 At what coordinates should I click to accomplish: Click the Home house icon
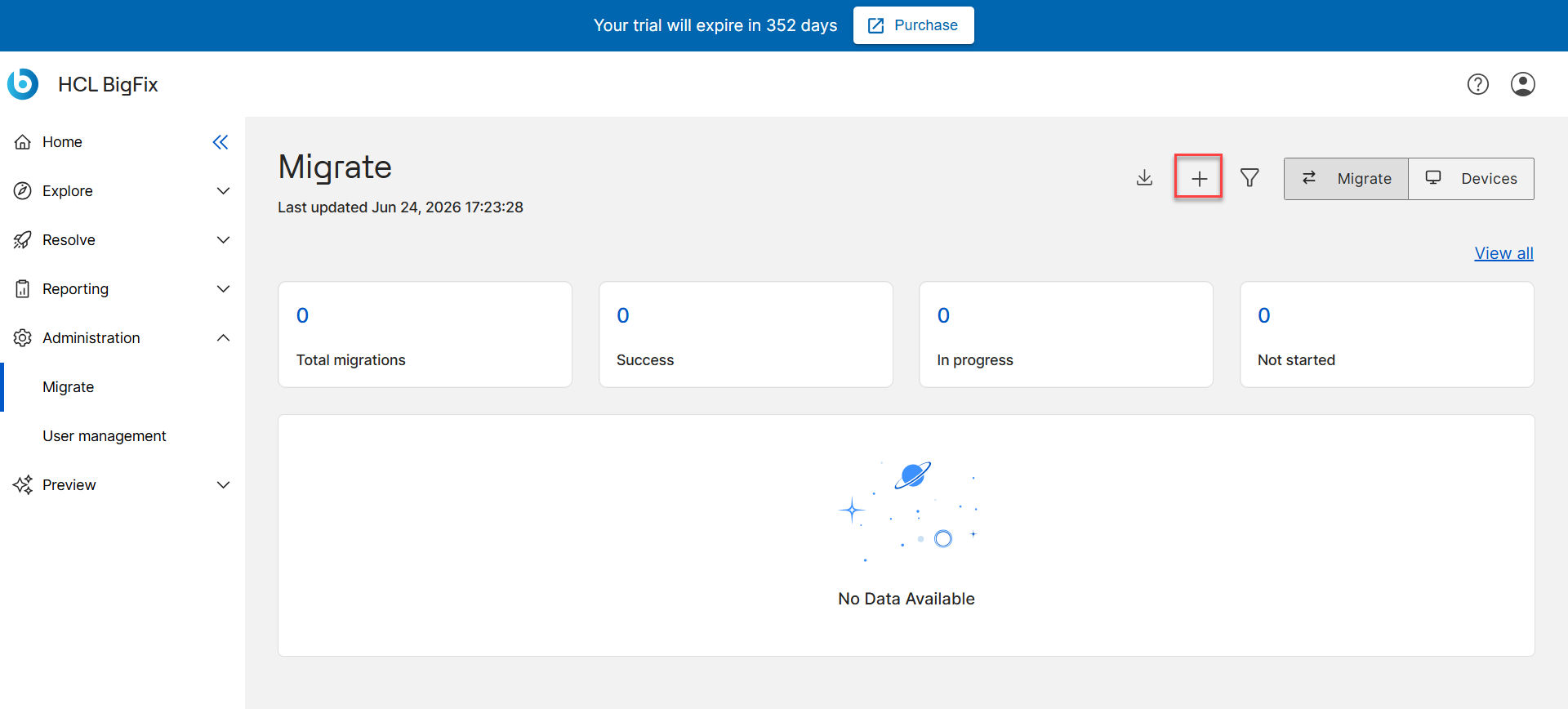[x=23, y=142]
